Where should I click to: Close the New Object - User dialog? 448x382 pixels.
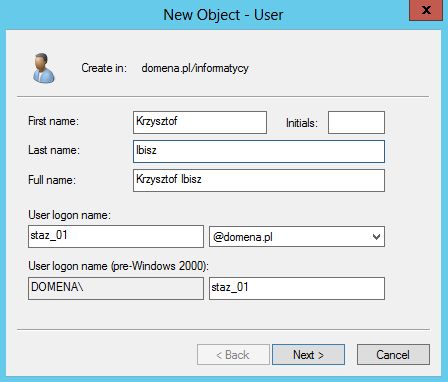426,10
